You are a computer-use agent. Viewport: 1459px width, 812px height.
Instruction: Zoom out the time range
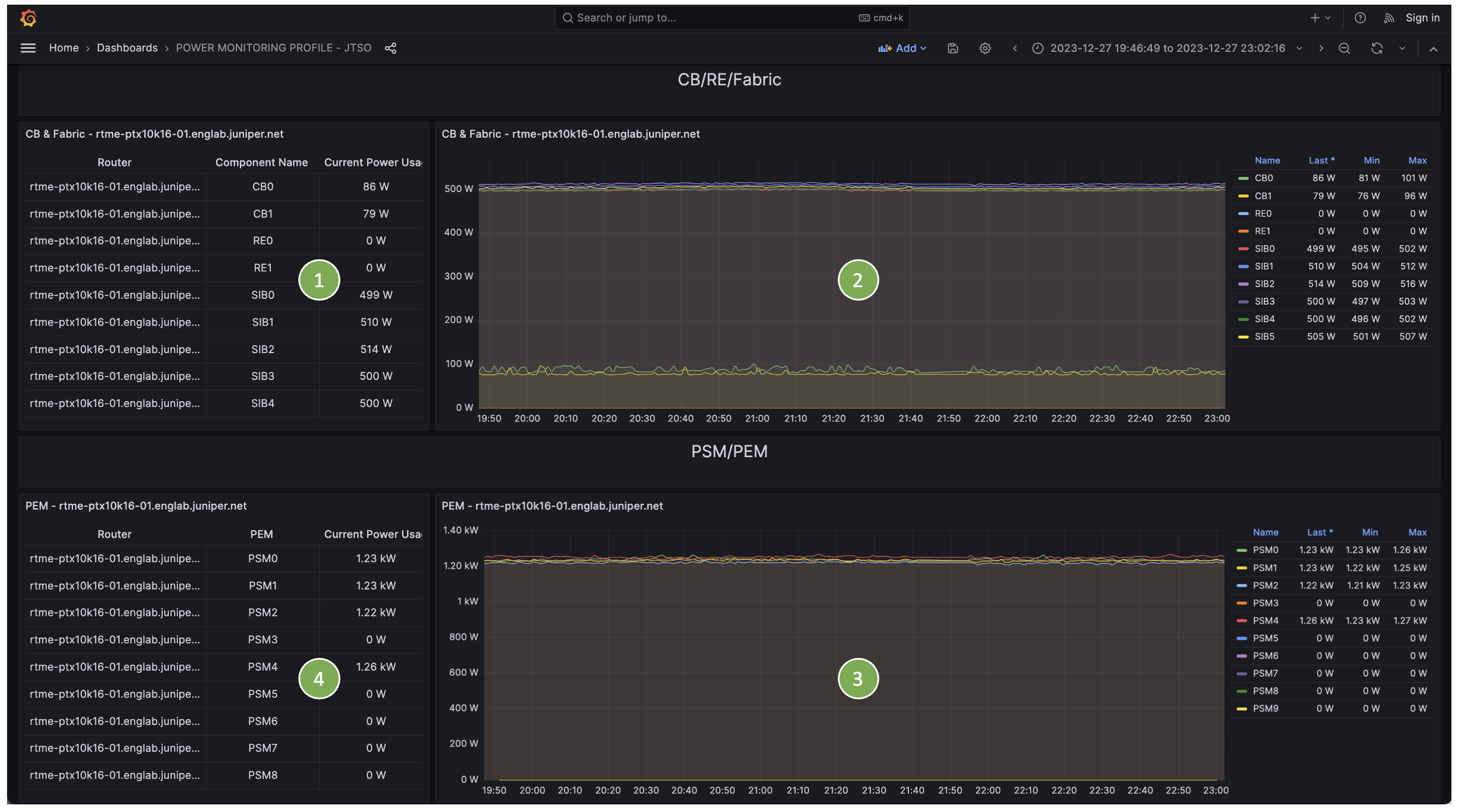click(x=1344, y=48)
